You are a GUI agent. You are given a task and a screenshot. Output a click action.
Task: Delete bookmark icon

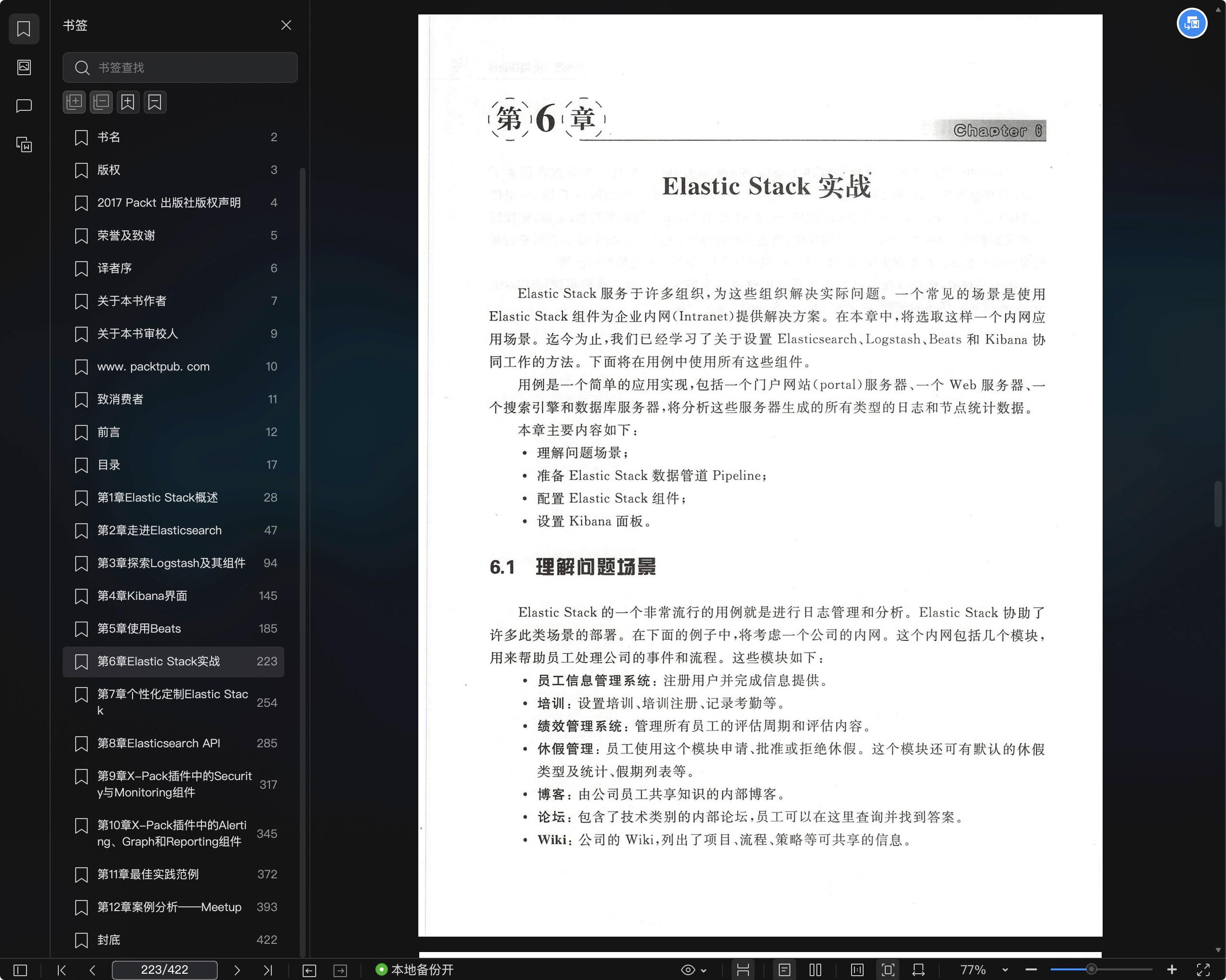coord(155,102)
